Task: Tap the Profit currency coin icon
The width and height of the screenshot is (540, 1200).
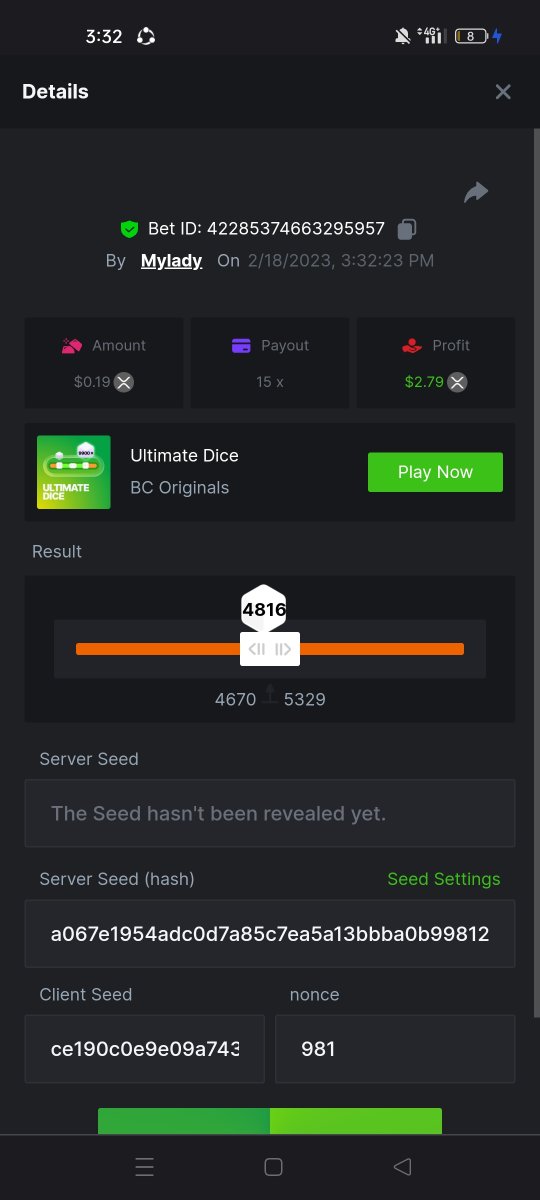Action: (456, 382)
